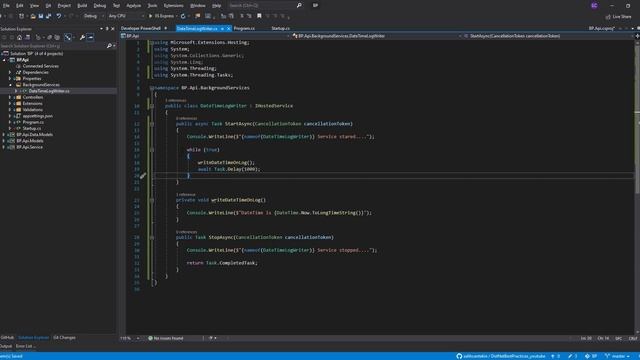The image size is (640, 360).
Task: Select the BP.Api.Data.Models project
Action: click(x=34, y=135)
